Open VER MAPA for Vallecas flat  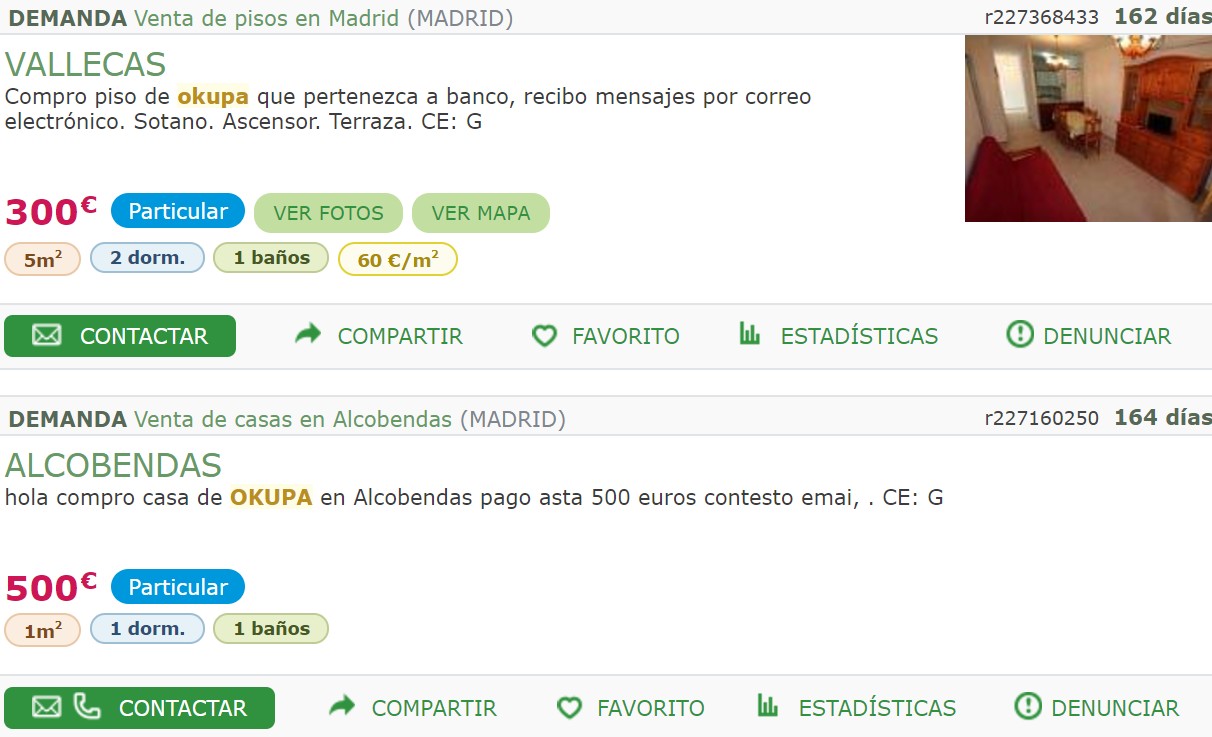coord(481,213)
